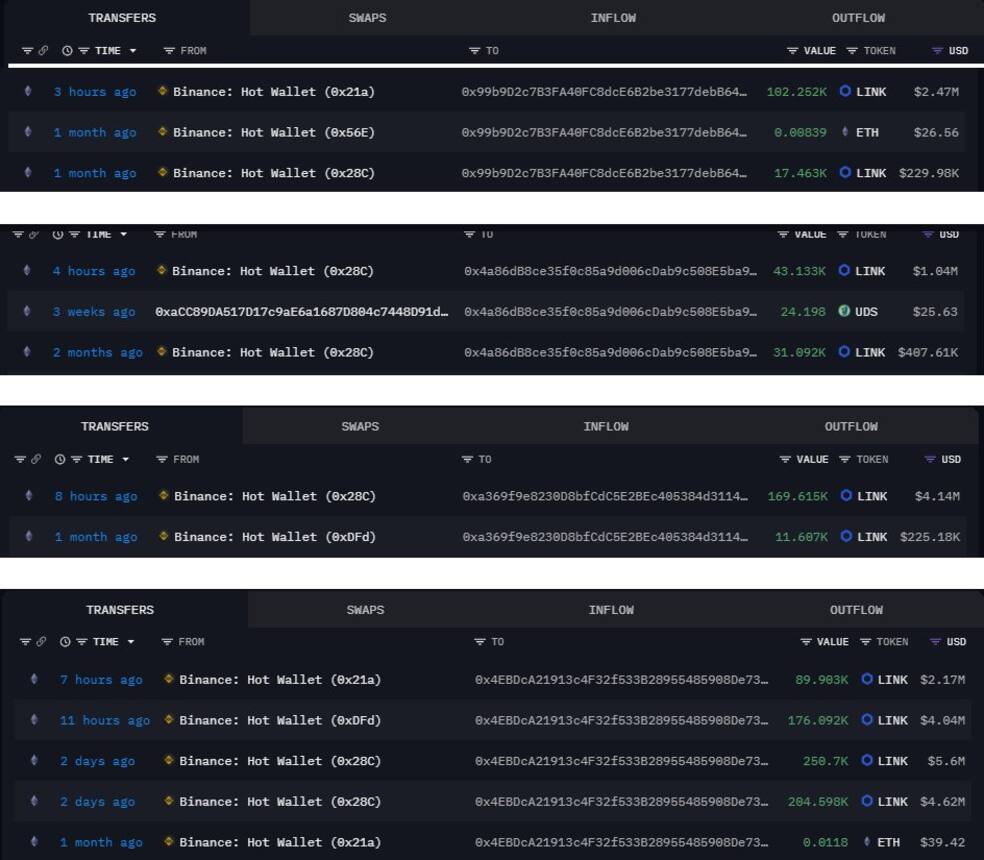
Task: Click the Ethereum chain icon on the 4 hours ago row
Action: point(26,271)
